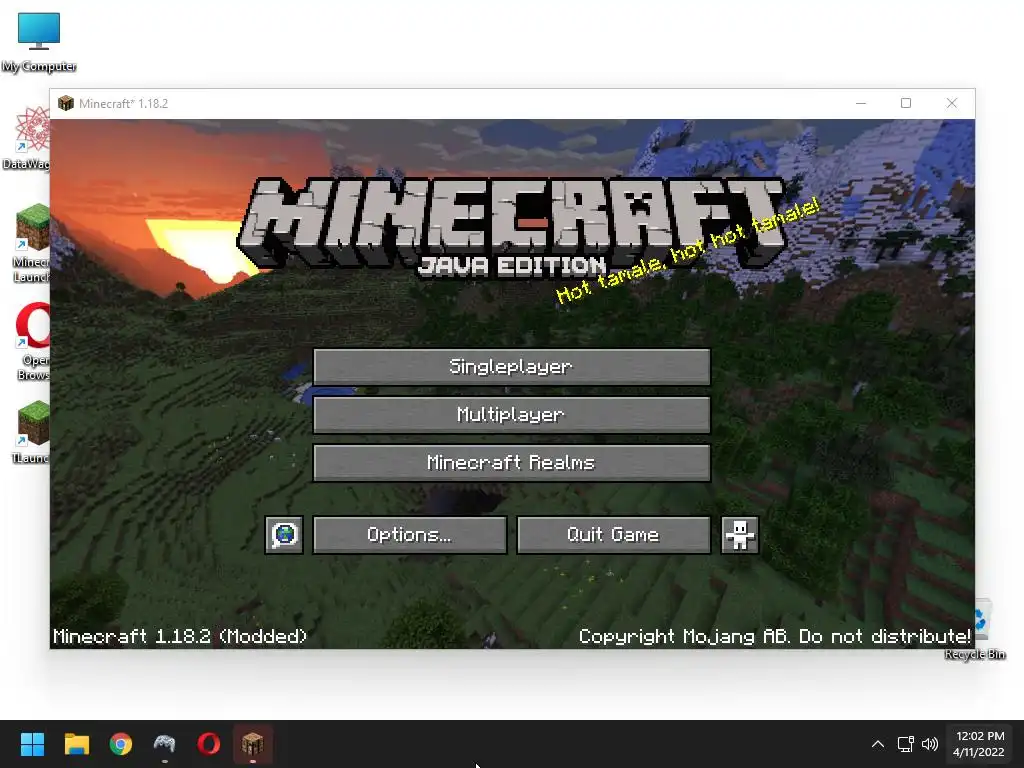
Task: Minimize the Minecraft window
Action: point(861,103)
